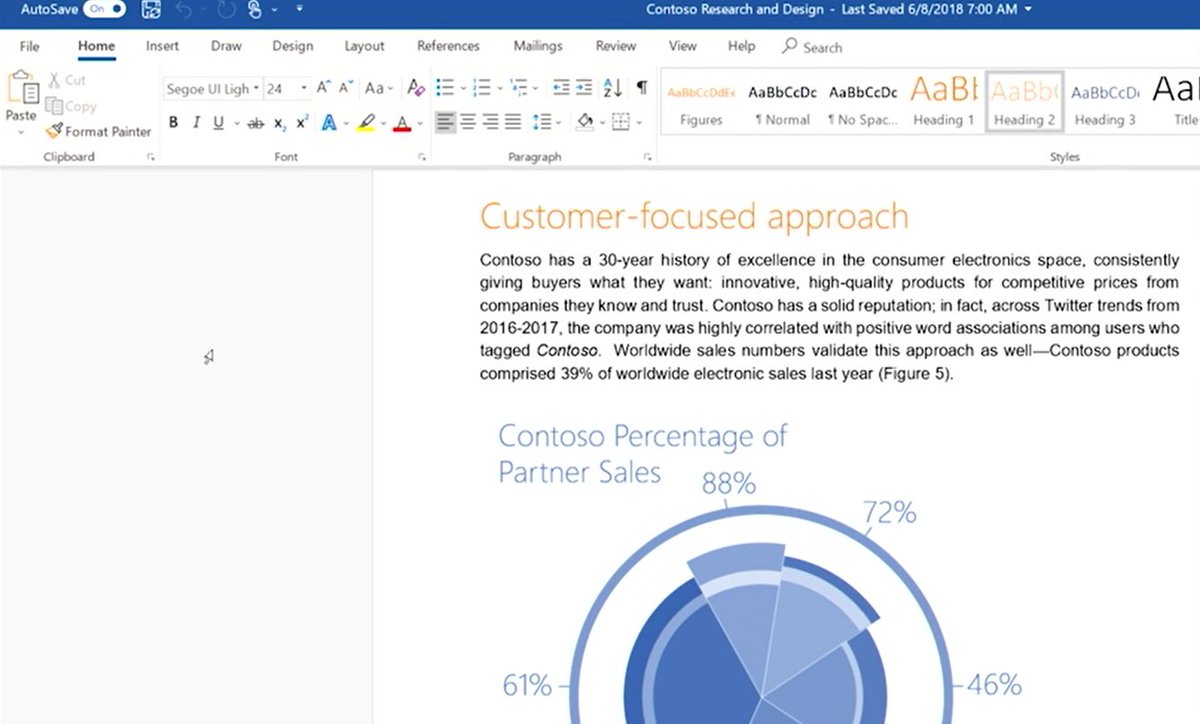
Task: Open the Review tab
Action: (616, 46)
